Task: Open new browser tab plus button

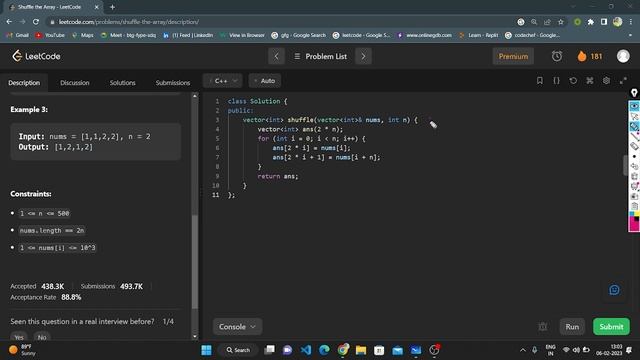Action: [112, 7]
